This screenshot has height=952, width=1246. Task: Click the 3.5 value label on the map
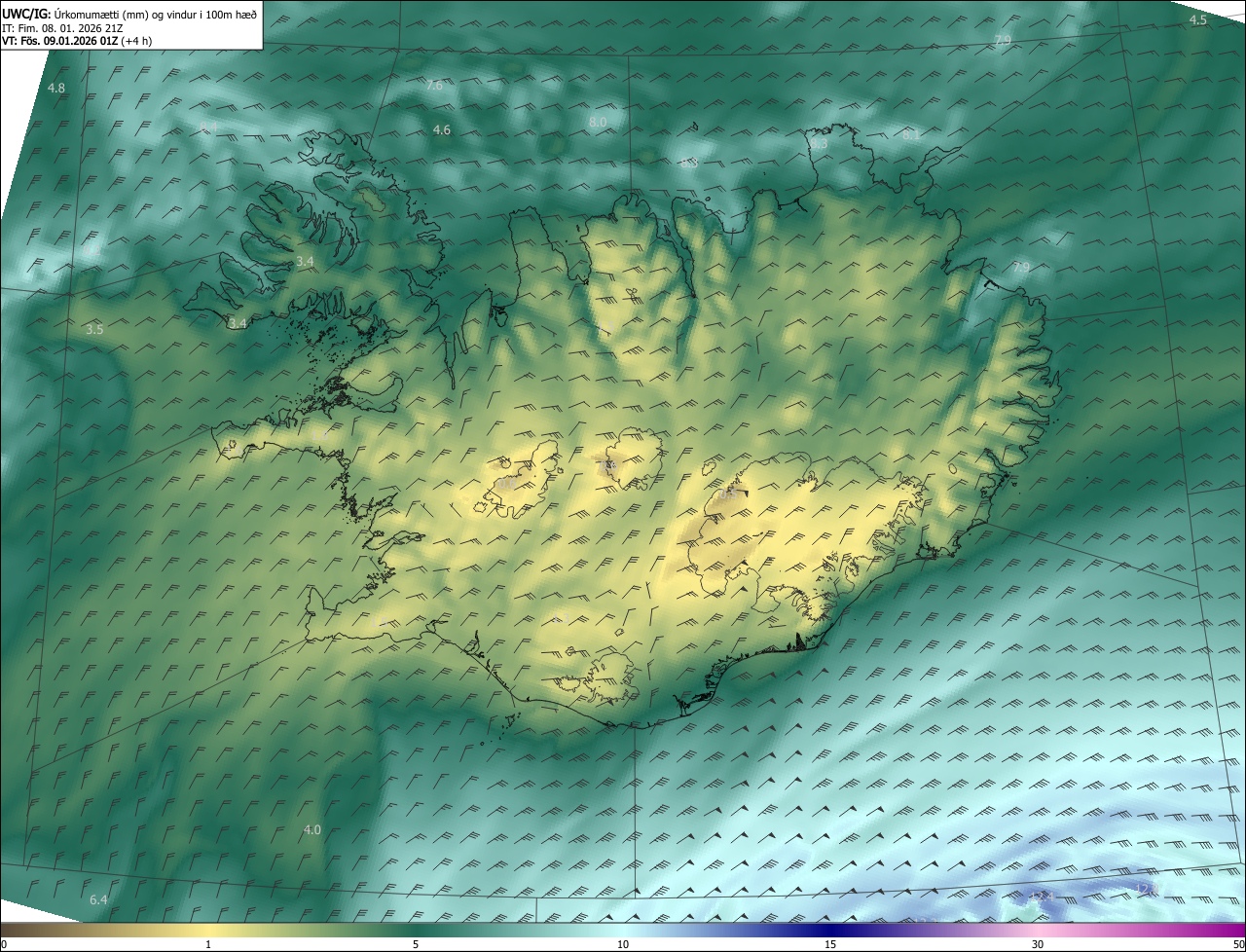click(94, 330)
